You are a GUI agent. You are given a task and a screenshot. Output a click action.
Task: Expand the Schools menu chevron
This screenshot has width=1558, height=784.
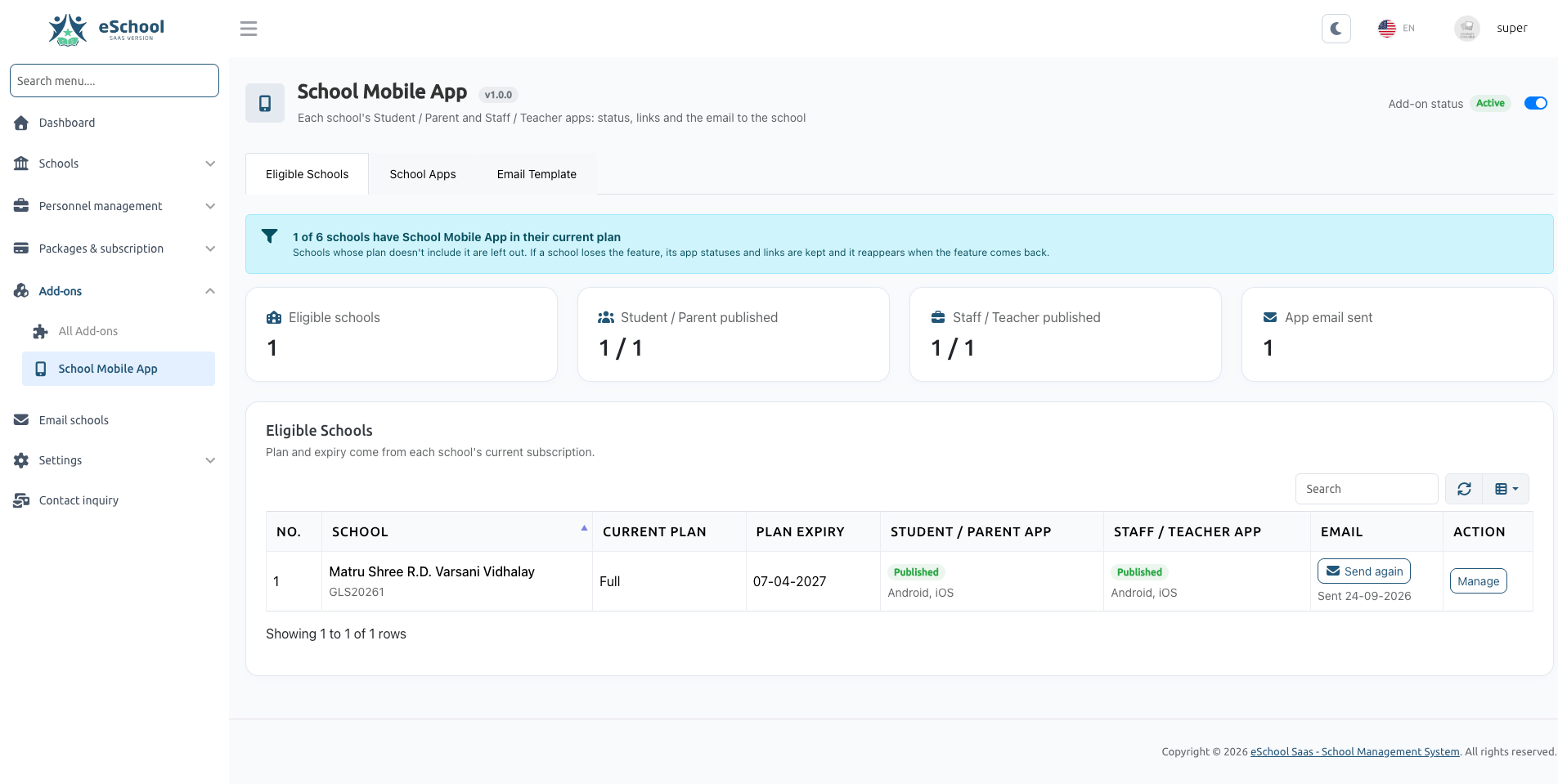tap(210, 164)
